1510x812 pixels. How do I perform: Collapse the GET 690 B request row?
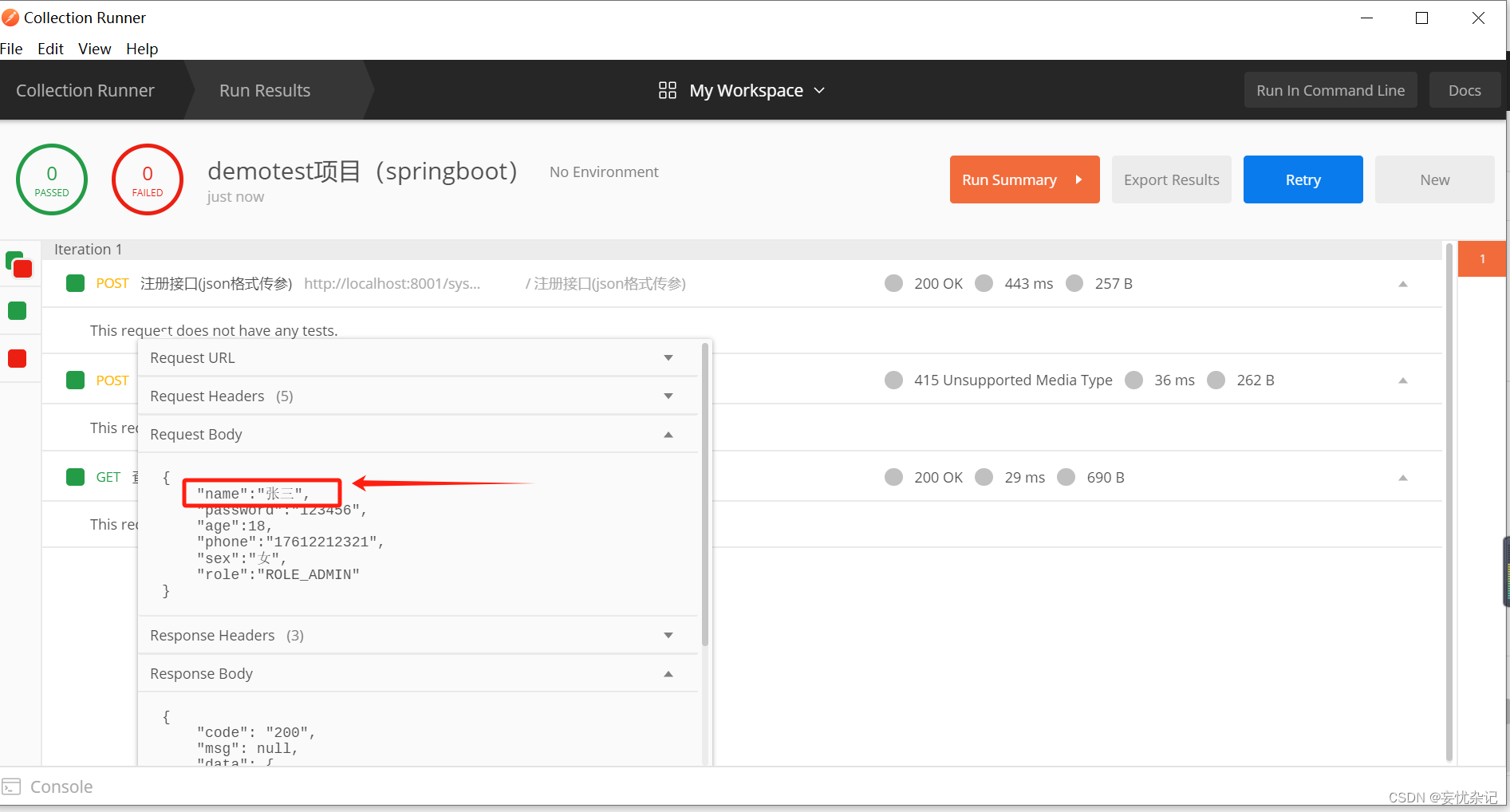click(x=1403, y=478)
